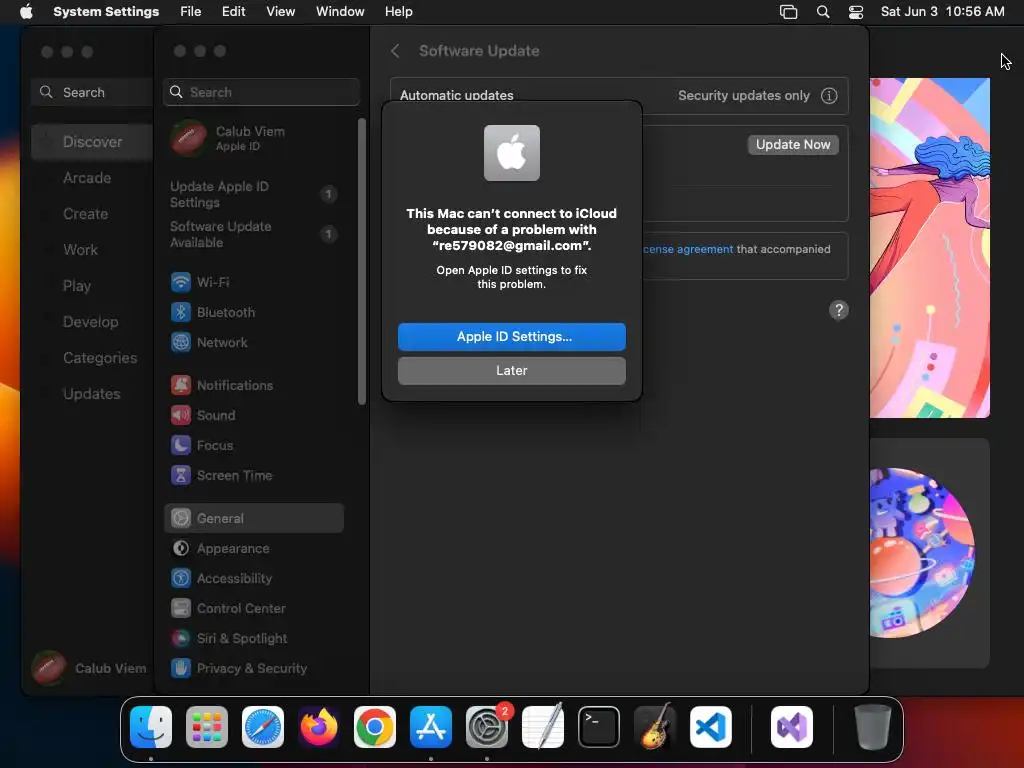Open the View menu
This screenshot has width=1024, height=768.
tap(280, 12)
